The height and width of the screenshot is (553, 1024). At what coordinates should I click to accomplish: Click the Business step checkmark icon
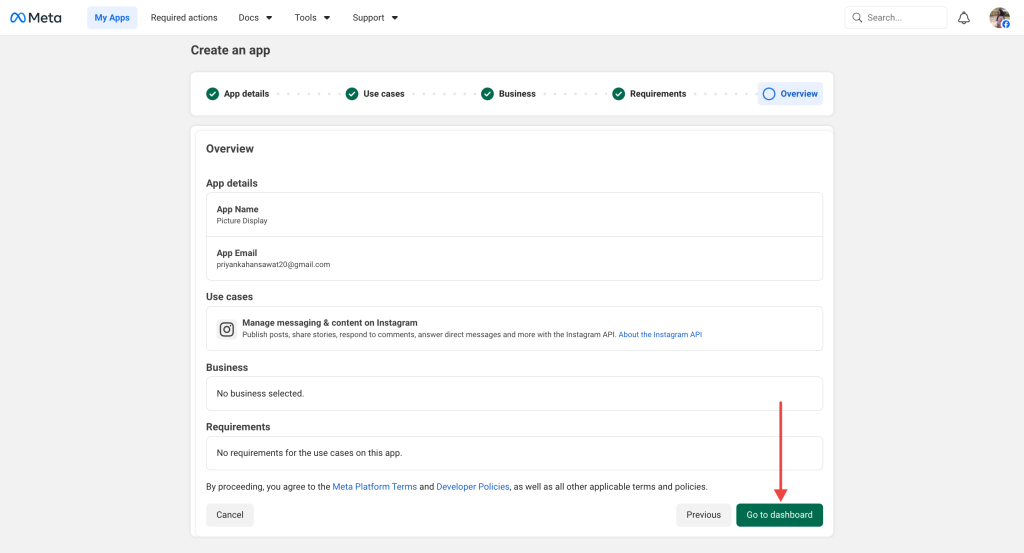pos(487,94)
